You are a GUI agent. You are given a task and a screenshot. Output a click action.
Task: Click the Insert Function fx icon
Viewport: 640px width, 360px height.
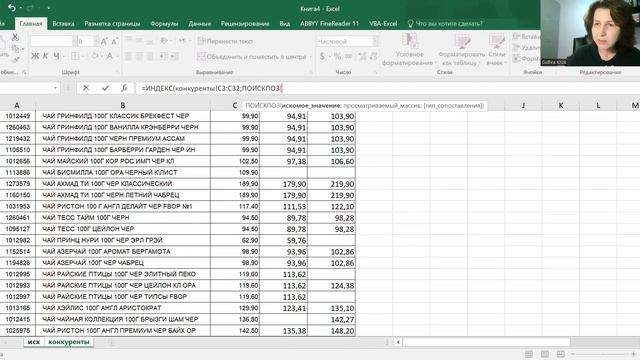tap(124, 88)
